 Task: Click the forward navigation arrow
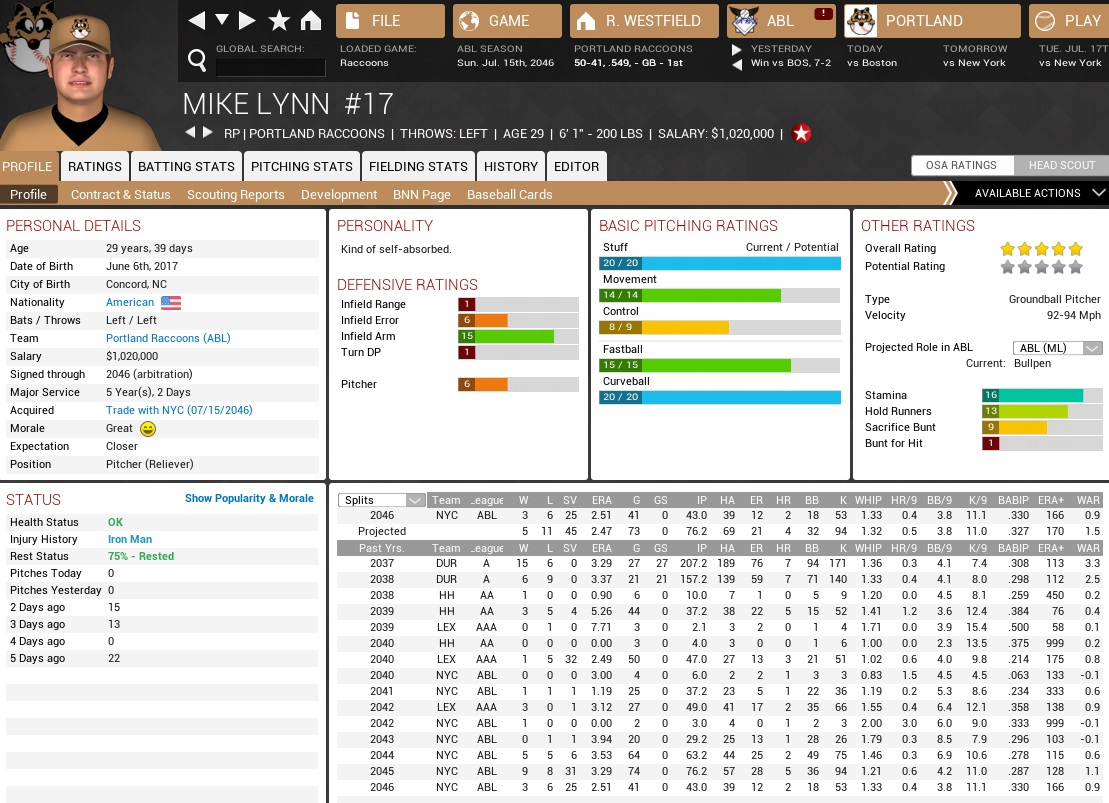click(247, 21)
